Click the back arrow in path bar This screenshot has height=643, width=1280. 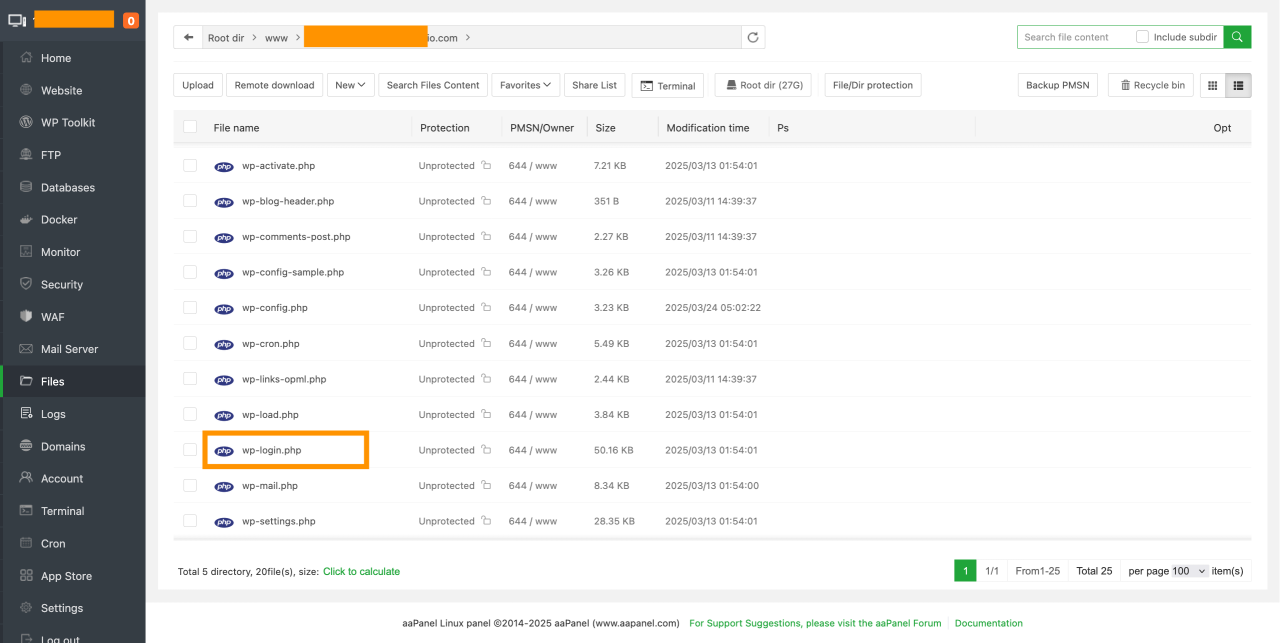coord(188,38)
